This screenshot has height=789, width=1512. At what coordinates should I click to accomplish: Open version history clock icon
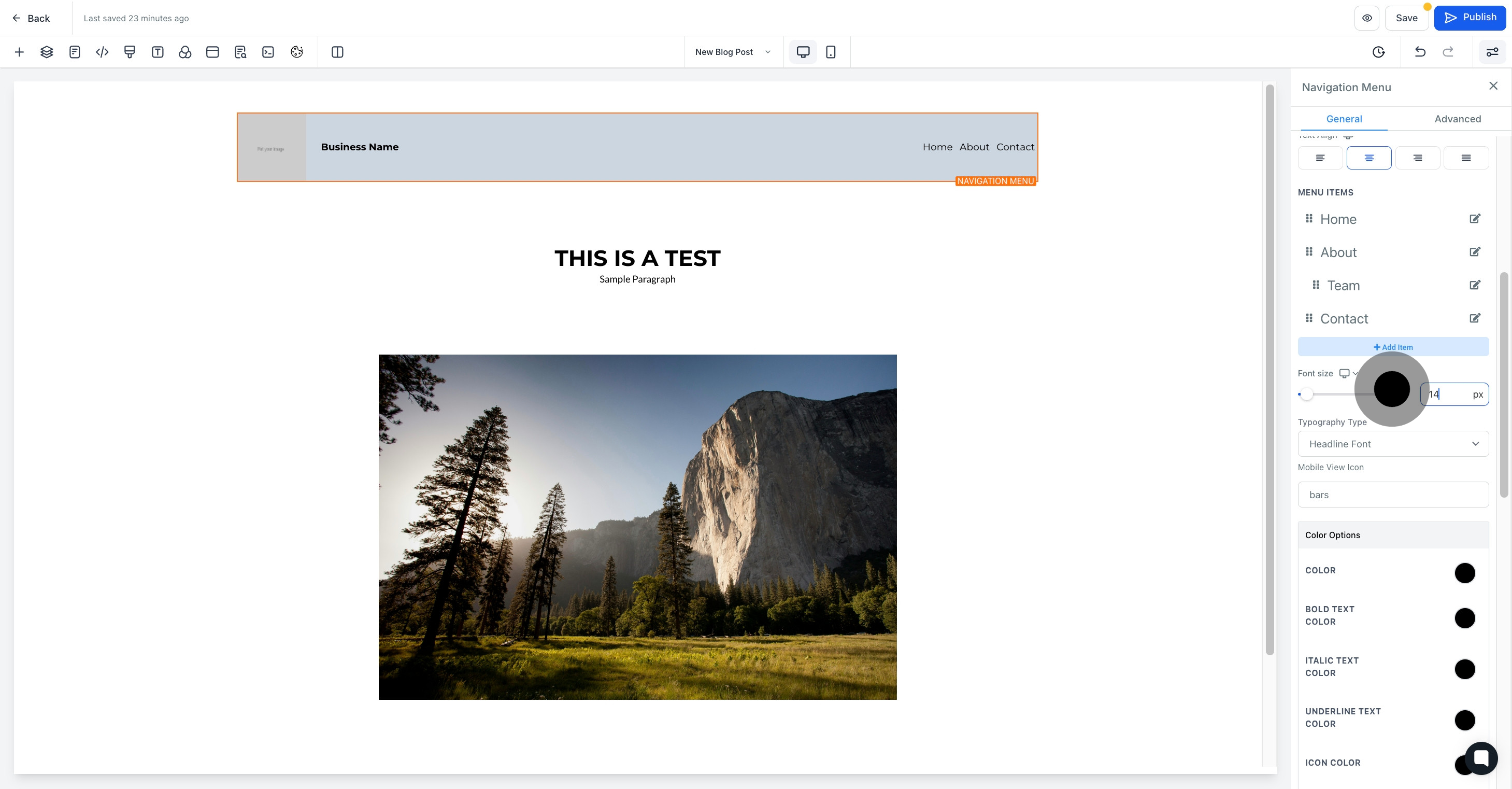(1379, 52)
